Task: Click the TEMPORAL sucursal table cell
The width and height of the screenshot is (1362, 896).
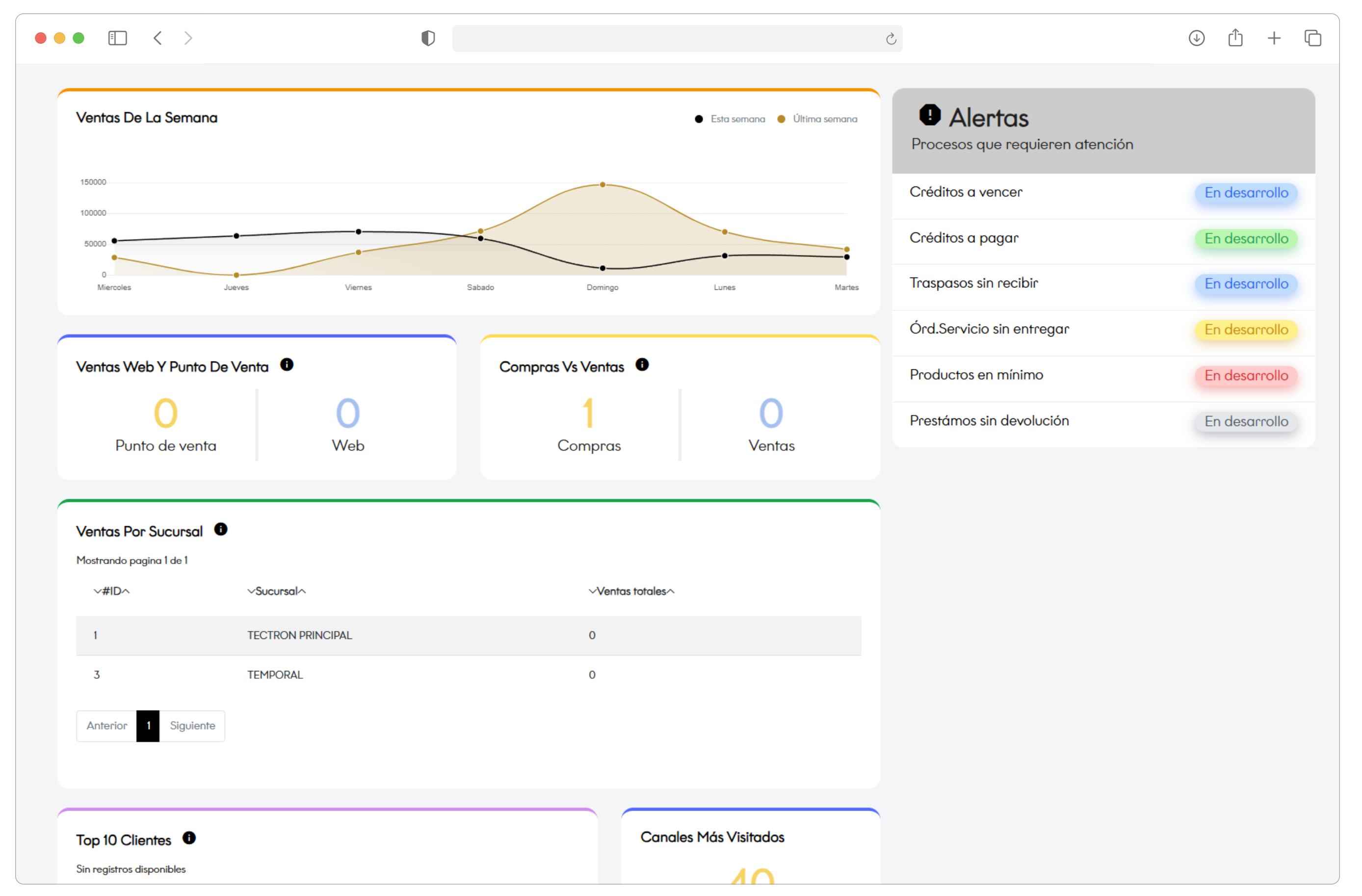Action: click(275, 675)
